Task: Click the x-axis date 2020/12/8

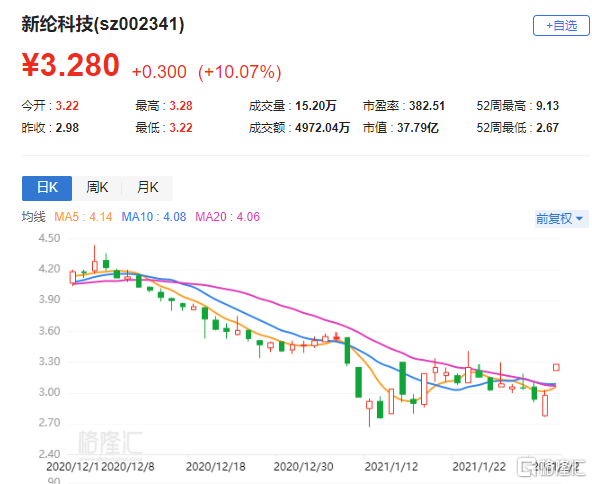Action: pyautogui.click(x=128, y=467)
